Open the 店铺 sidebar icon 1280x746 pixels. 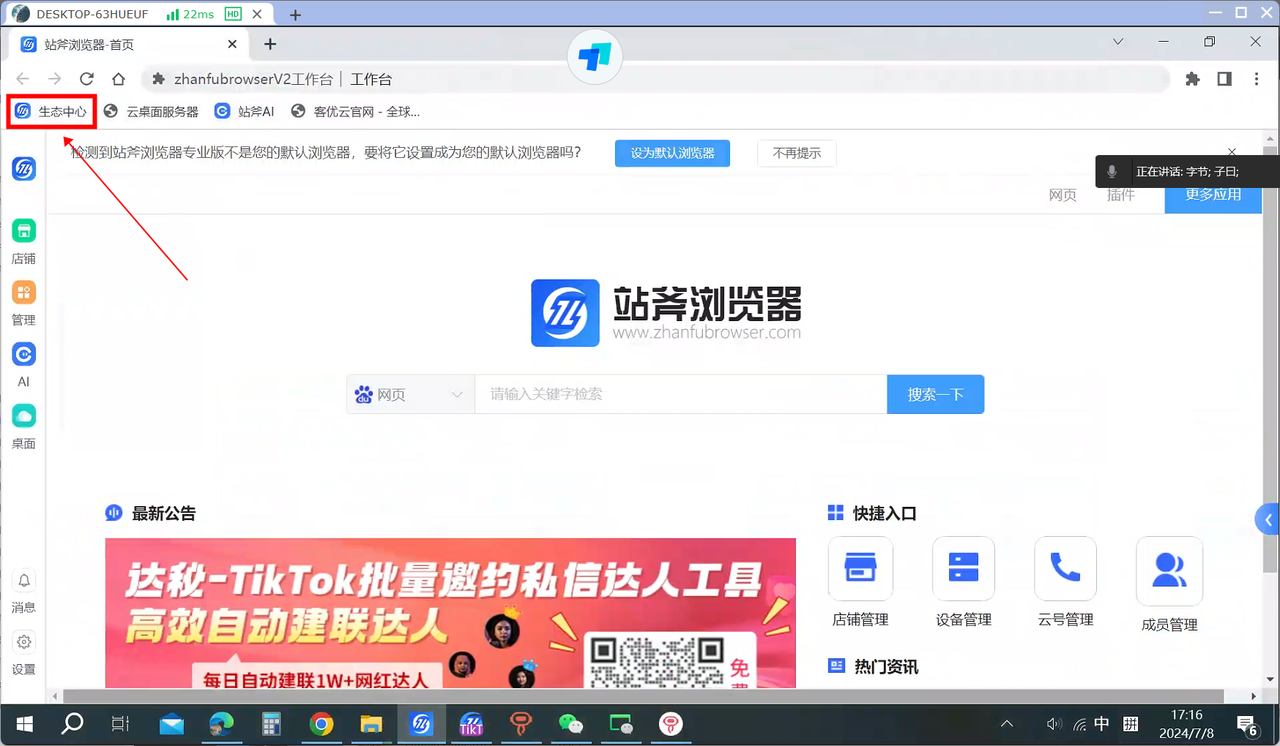[x=24, y=231]
